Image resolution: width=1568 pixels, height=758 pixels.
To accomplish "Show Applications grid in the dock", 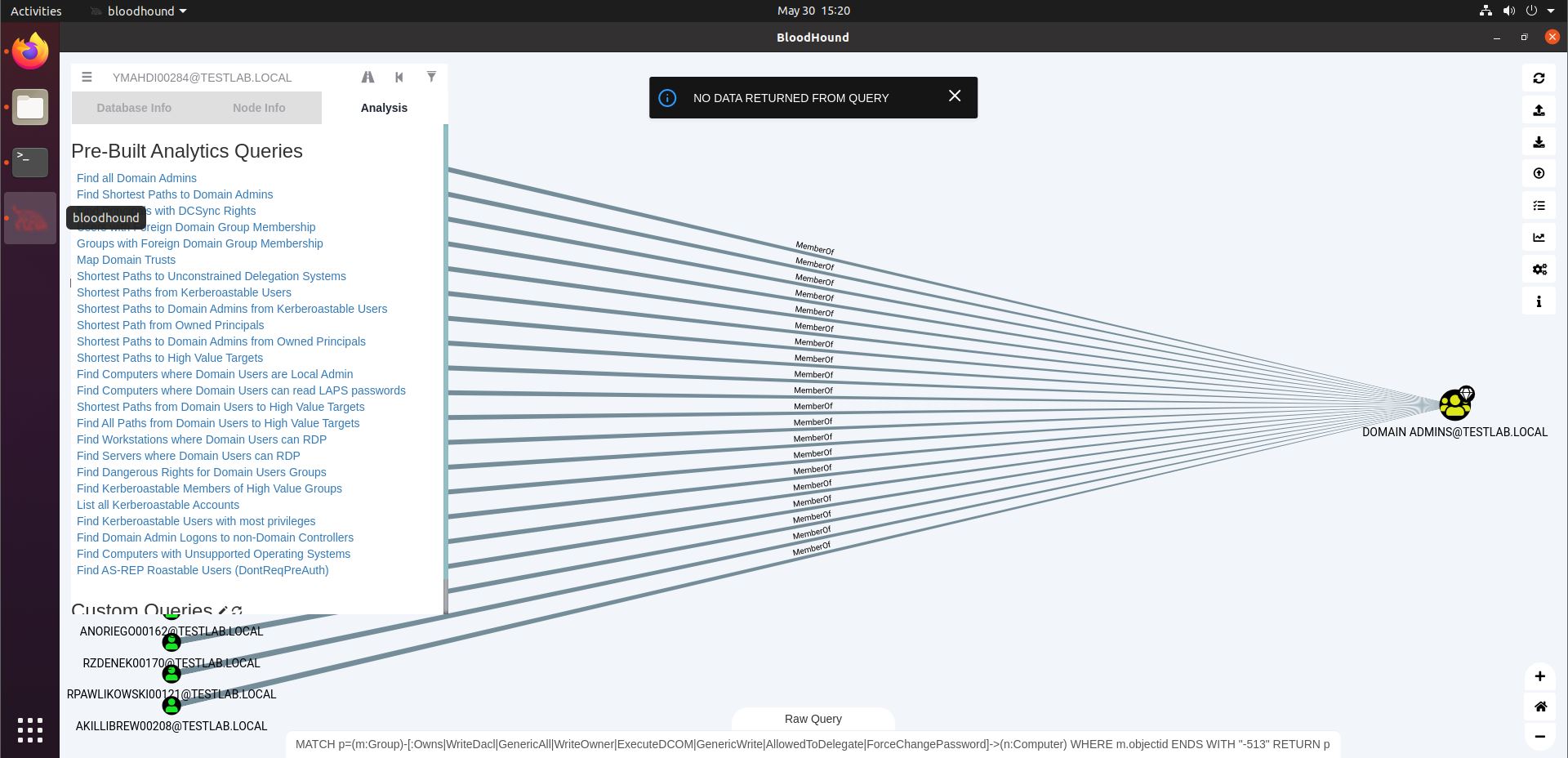I will (x=30, y=729).
